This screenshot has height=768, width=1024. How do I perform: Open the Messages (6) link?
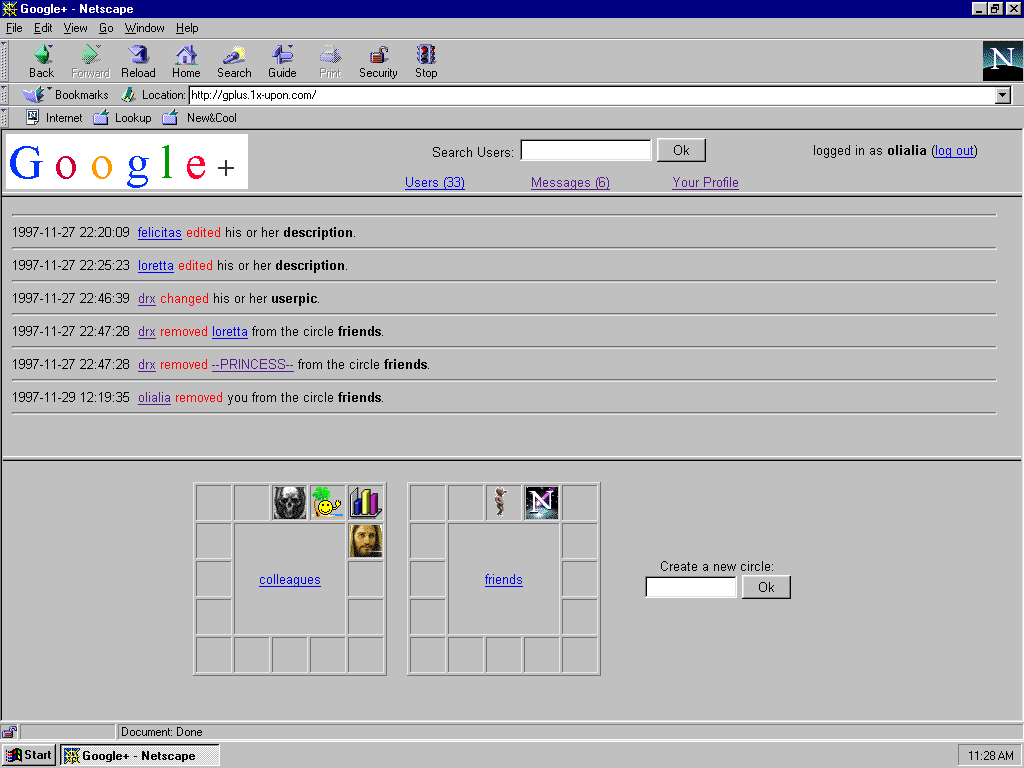[570, 182]
